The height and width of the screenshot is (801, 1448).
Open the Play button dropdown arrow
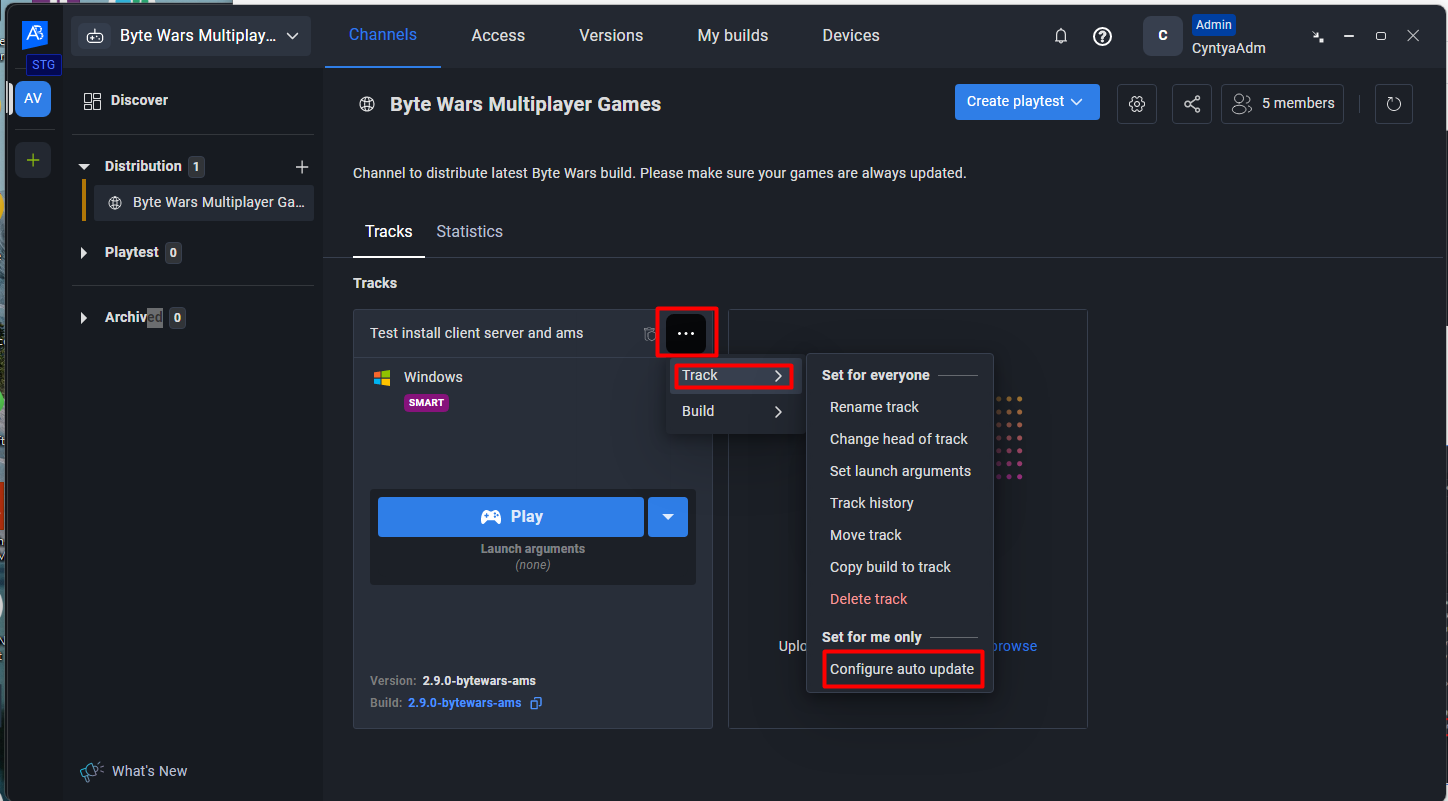coord(668,517)
